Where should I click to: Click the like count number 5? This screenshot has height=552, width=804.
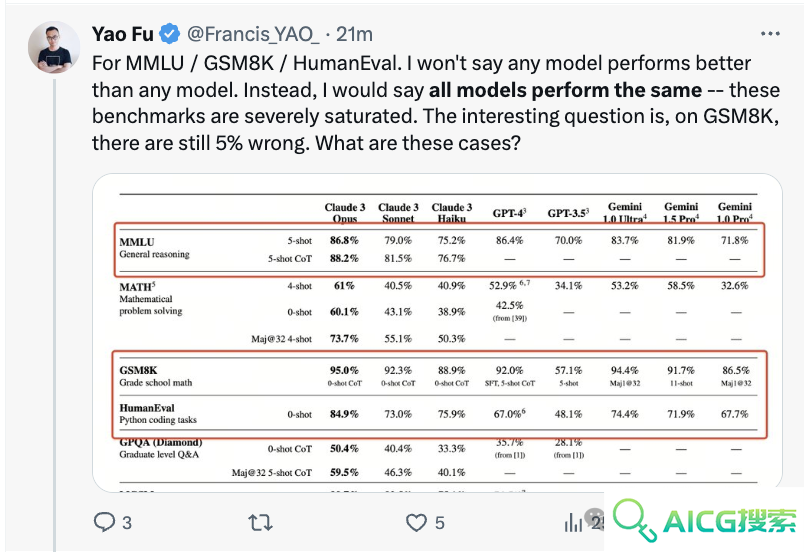coord(440,523)
